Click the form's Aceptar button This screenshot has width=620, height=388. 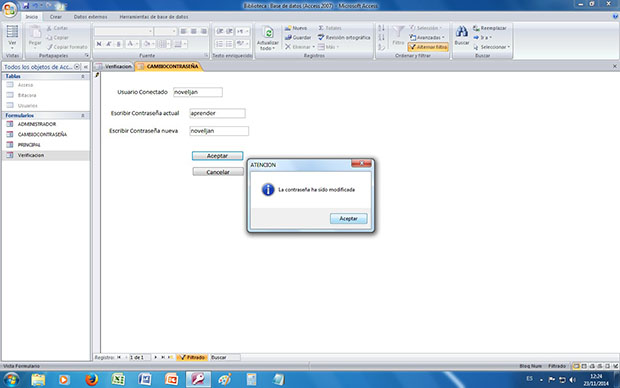point(217,156)
